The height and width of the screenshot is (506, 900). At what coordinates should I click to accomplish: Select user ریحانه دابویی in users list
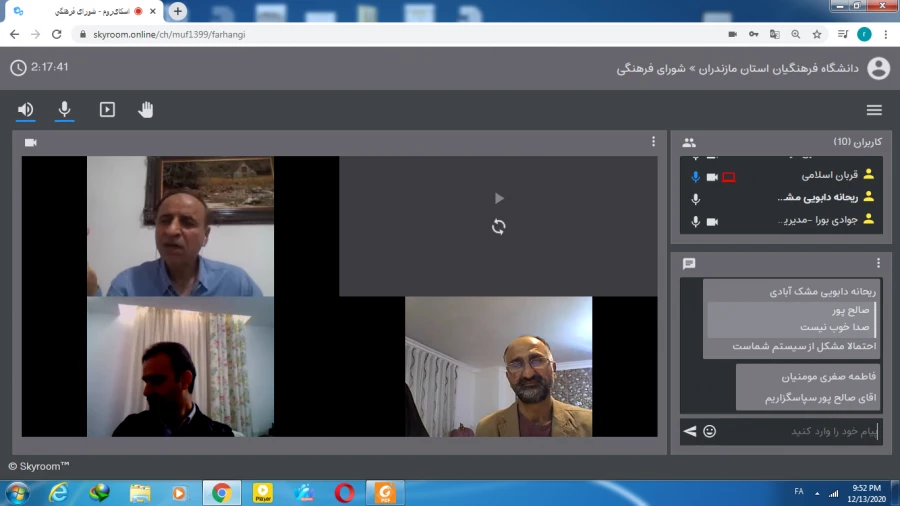[x=818, y=198]
